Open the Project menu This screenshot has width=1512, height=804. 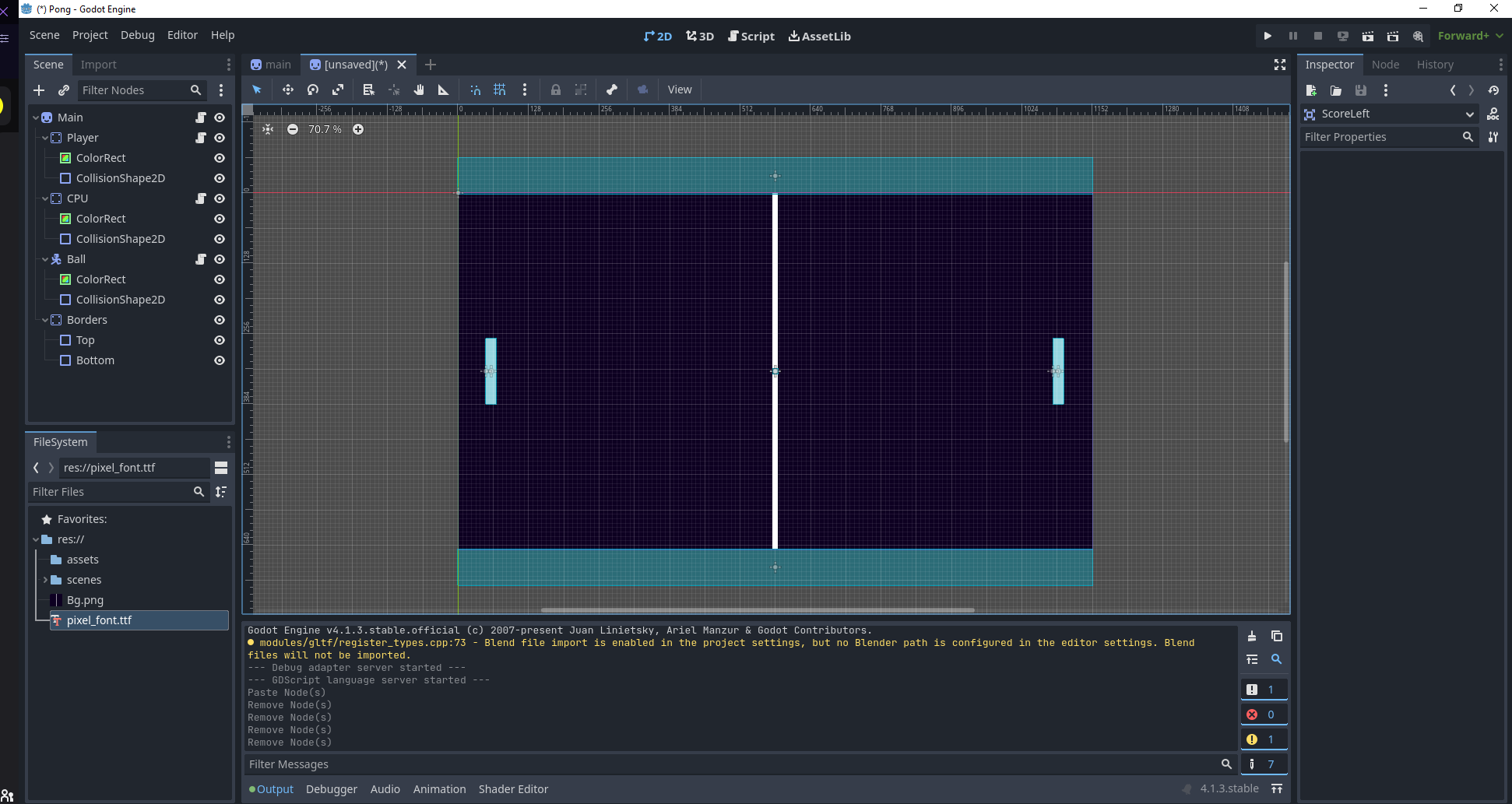90,35
